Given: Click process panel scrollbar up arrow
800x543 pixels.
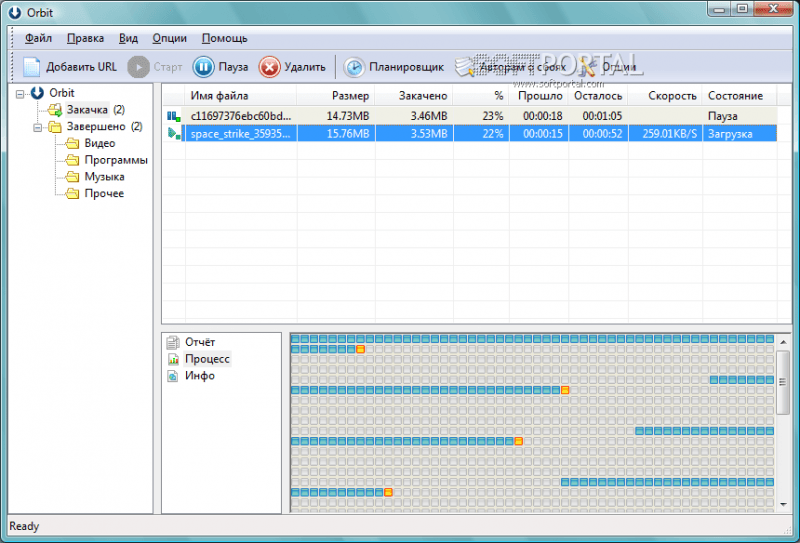Looking at the screenshot, I should [x=783, y=341].
